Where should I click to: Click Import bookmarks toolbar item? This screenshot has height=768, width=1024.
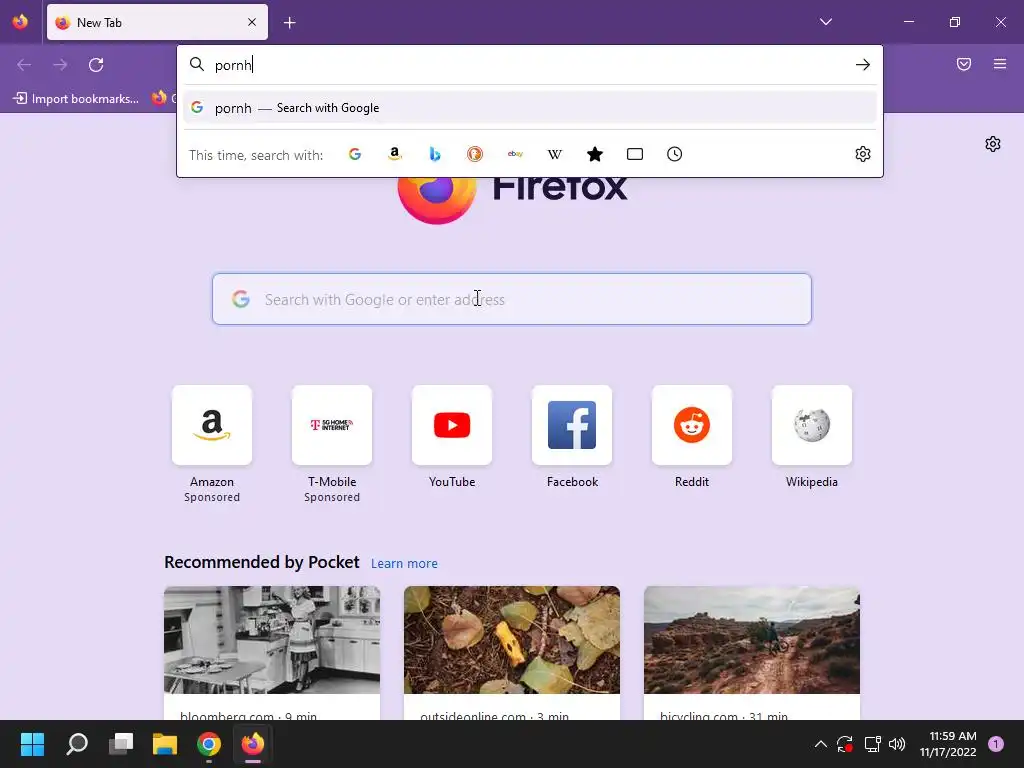[76, 99]
